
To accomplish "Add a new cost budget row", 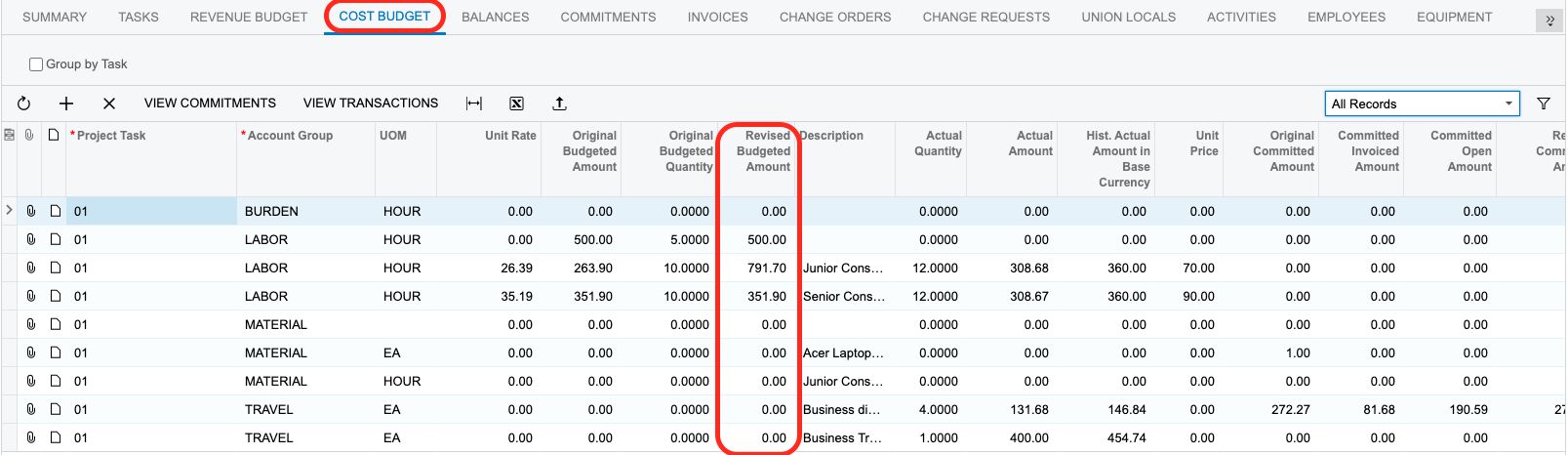I will [66, 103].
